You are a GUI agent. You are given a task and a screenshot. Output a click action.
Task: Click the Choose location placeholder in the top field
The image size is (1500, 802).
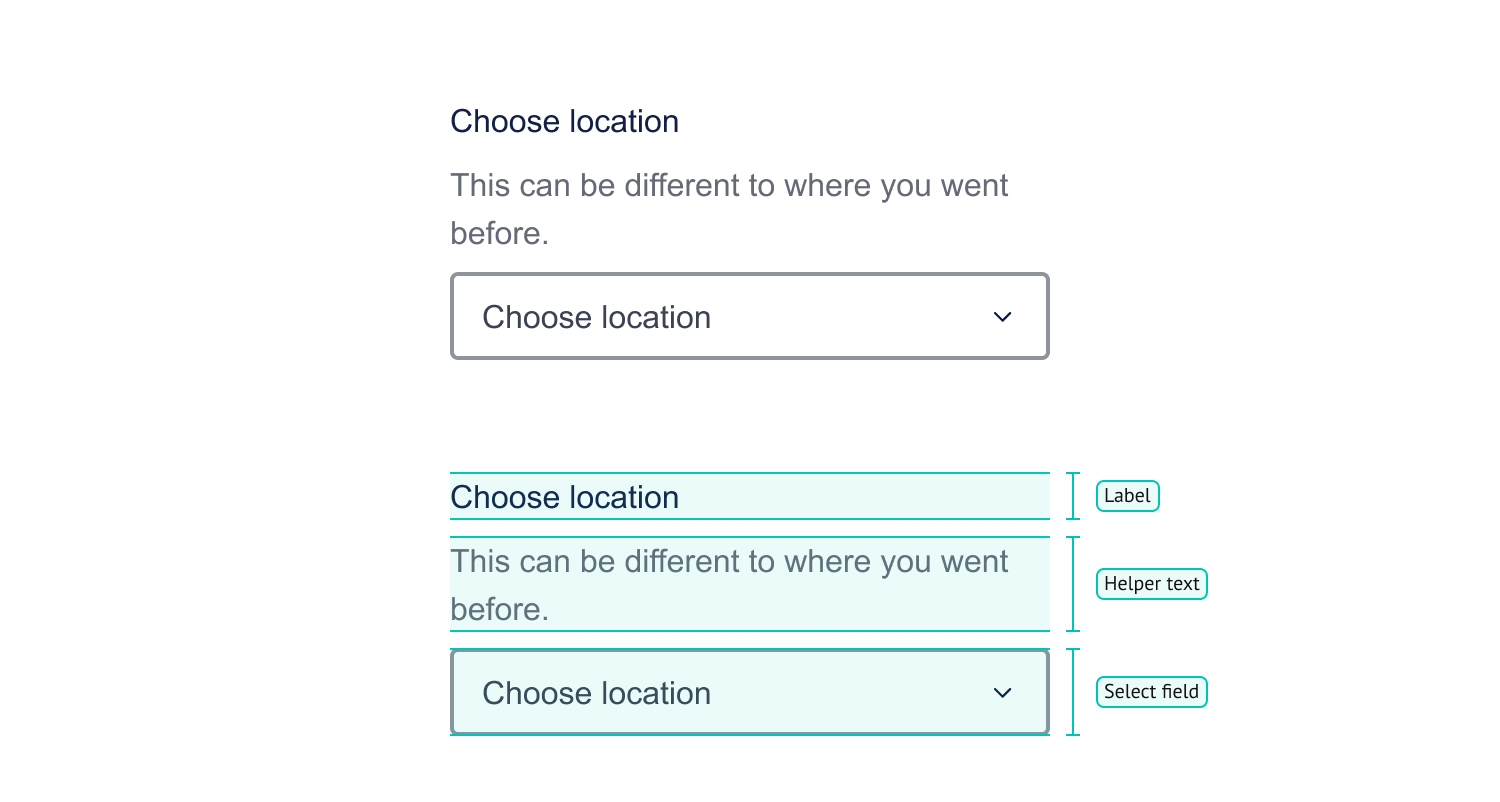click(596, 316)
